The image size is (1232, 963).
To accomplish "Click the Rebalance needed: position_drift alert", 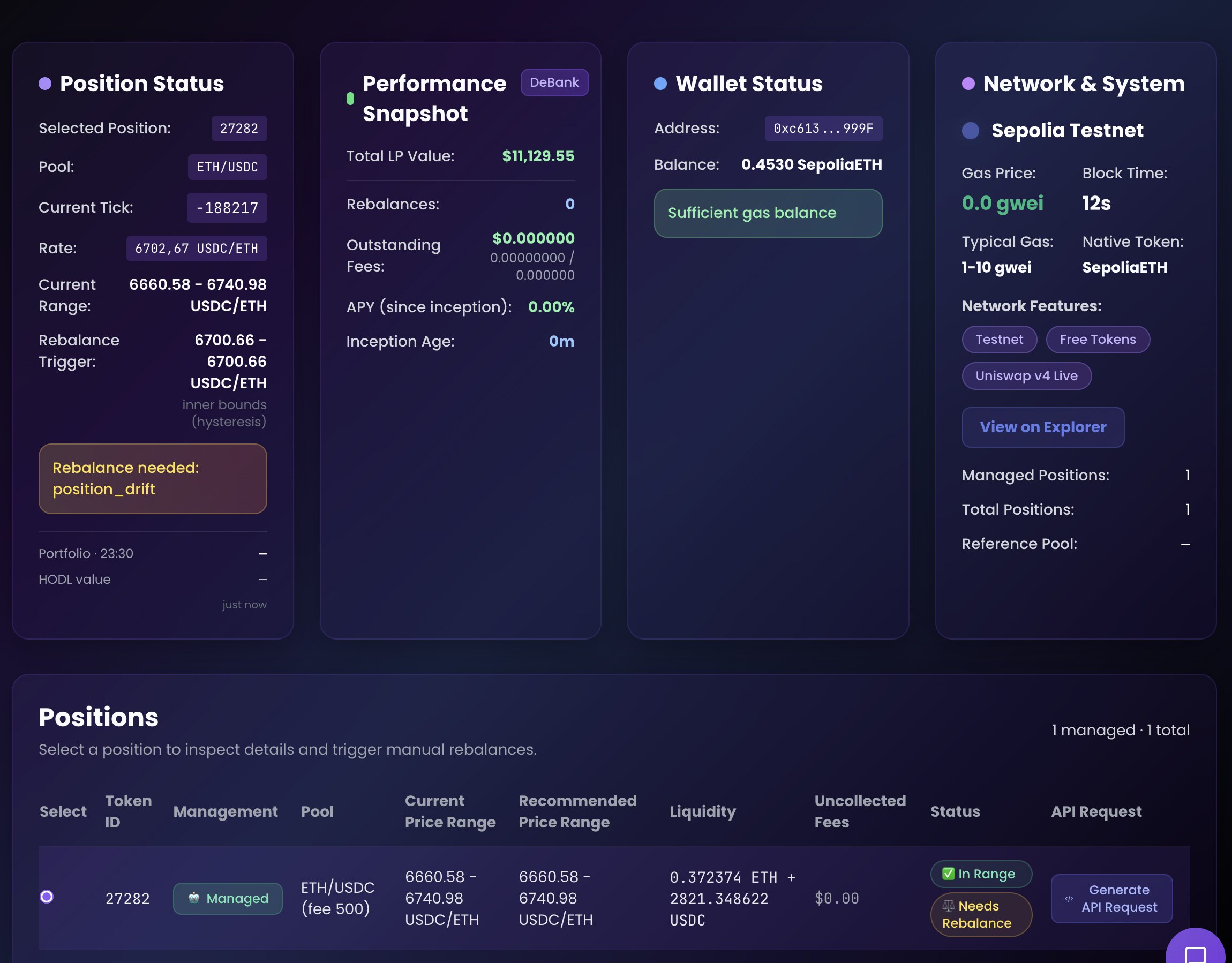I will click(x=152, y=478).
